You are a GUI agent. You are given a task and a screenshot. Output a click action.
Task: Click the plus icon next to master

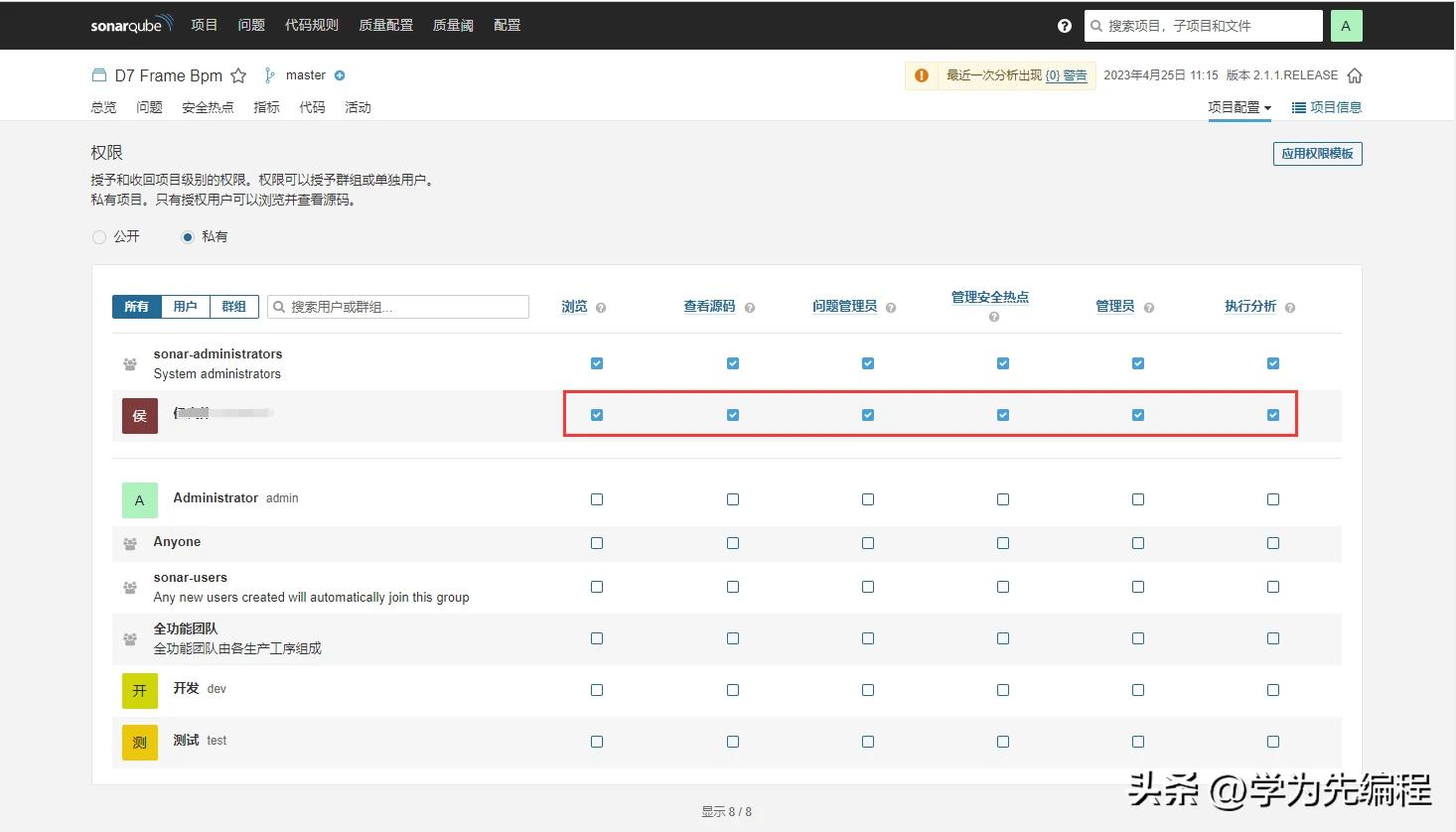[339, 75]
